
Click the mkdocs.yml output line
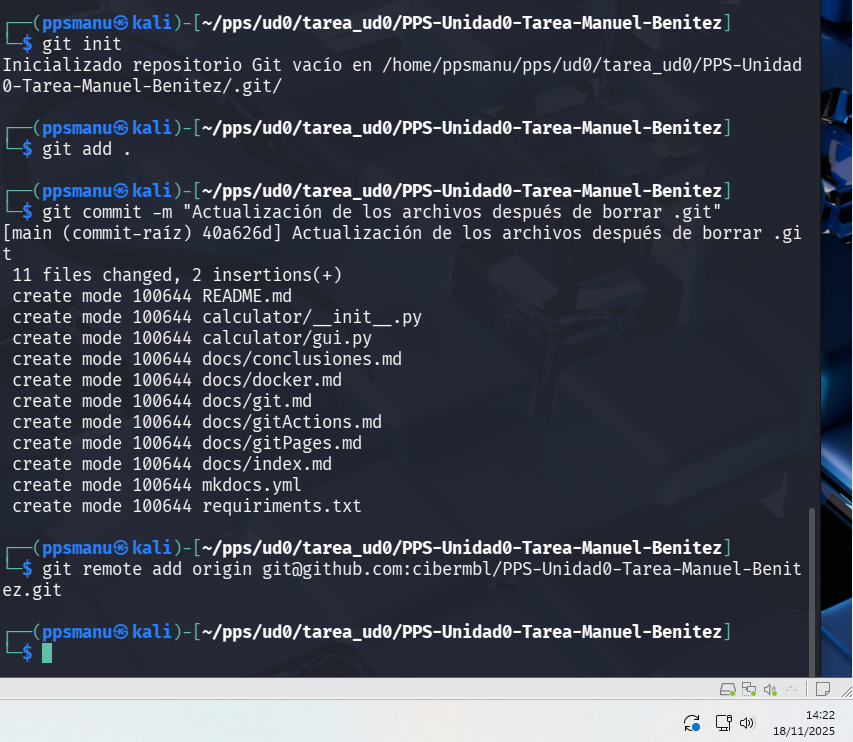[x=157, y=485]
